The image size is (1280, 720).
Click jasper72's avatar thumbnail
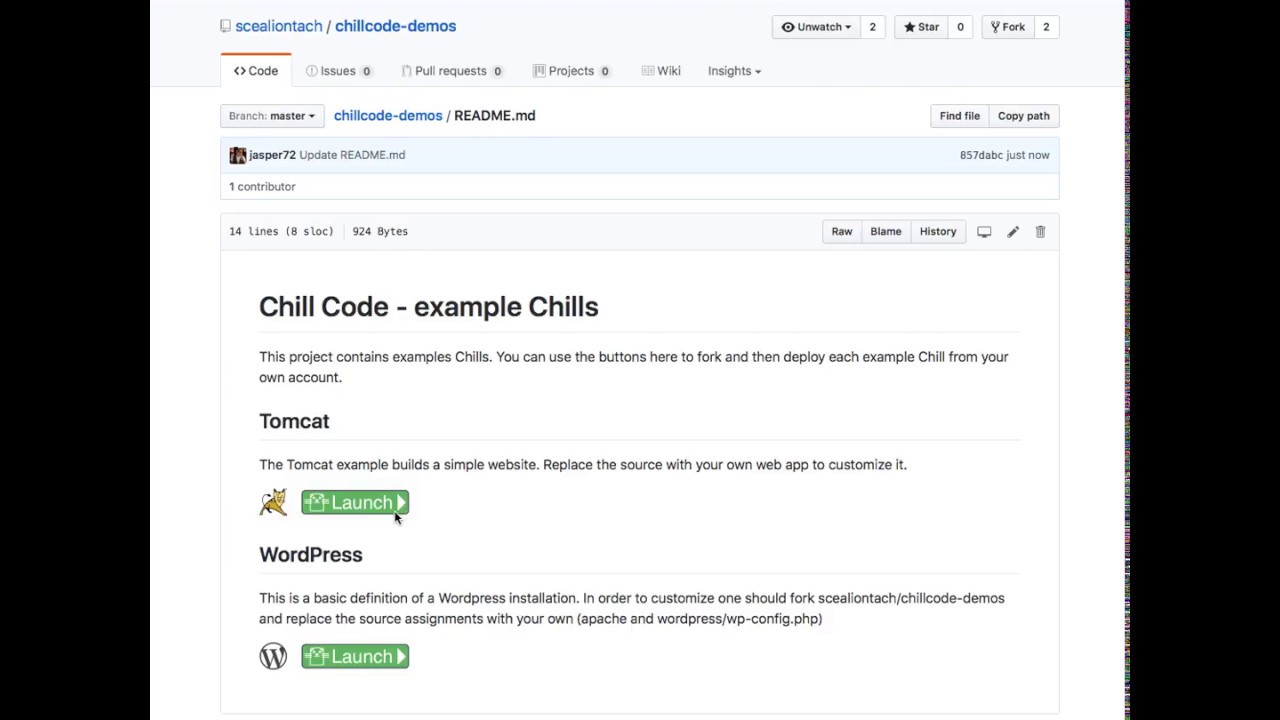point(237,155)
